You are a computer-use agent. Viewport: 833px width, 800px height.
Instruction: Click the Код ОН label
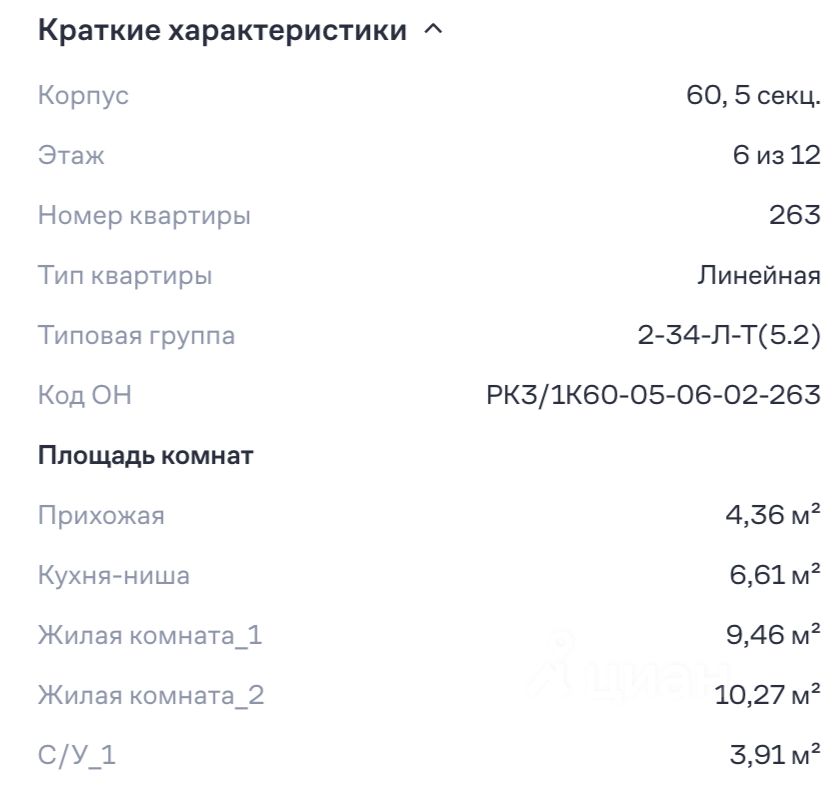tap(84, 395)
